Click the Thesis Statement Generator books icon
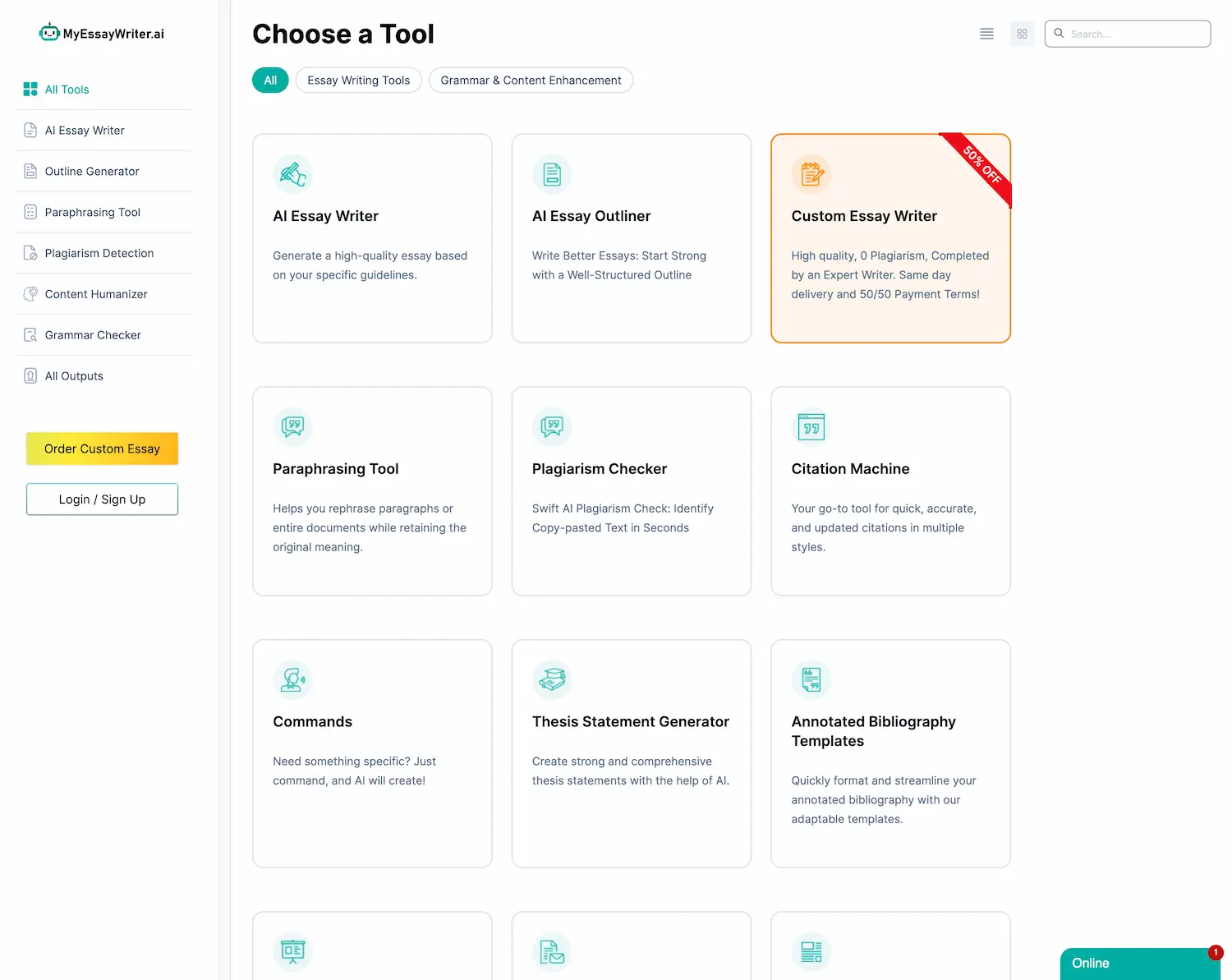1232x980 pixels. (x=552, y=680)
